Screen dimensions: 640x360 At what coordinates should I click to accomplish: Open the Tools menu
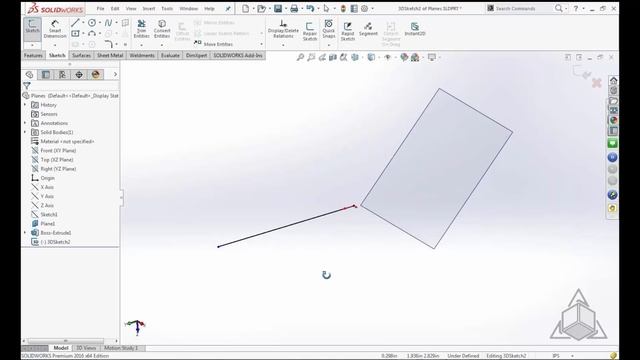pos(167,9)
